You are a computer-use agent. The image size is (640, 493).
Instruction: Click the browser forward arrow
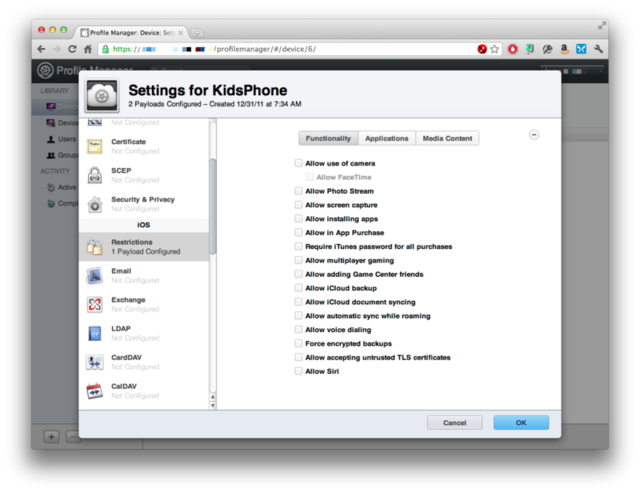pos(57,49)
